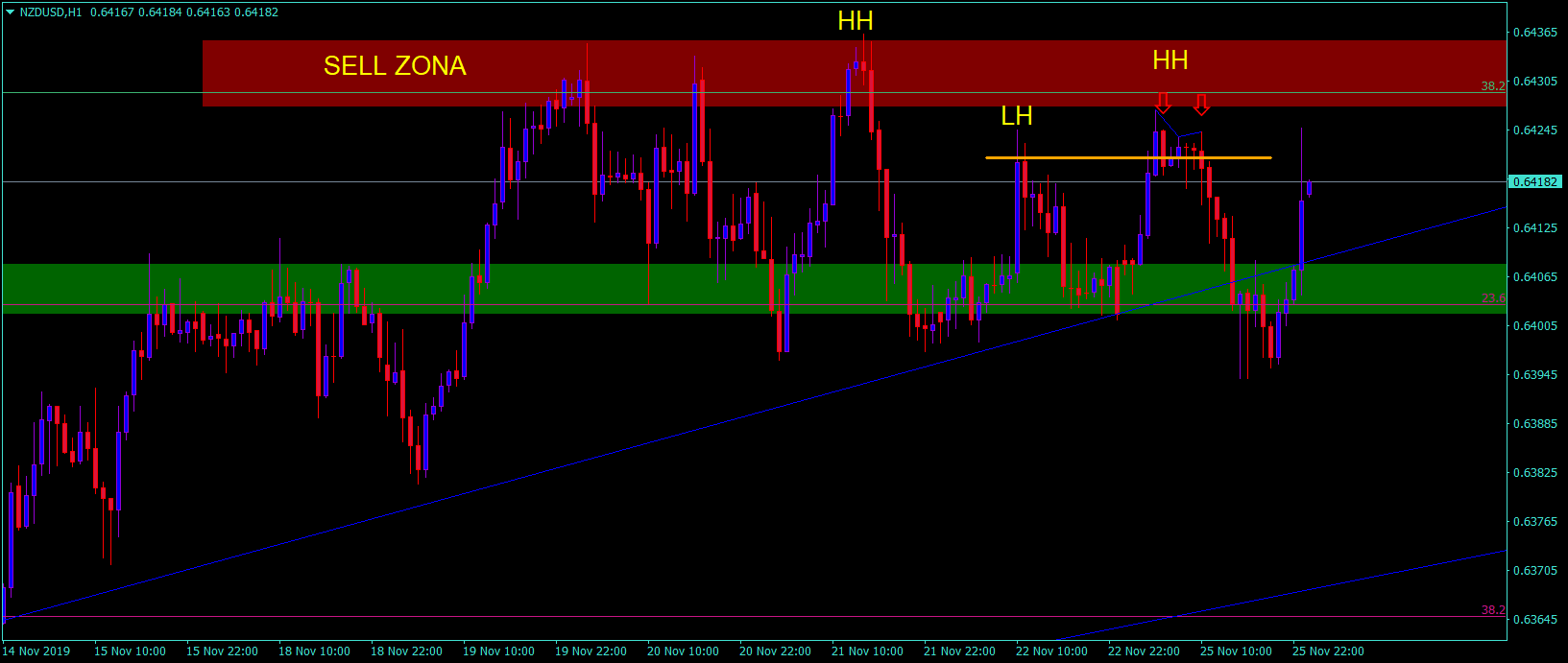Select the orange horizontal line object
Viewport: 1568px width, 663px height.
tap(1128, 157)
